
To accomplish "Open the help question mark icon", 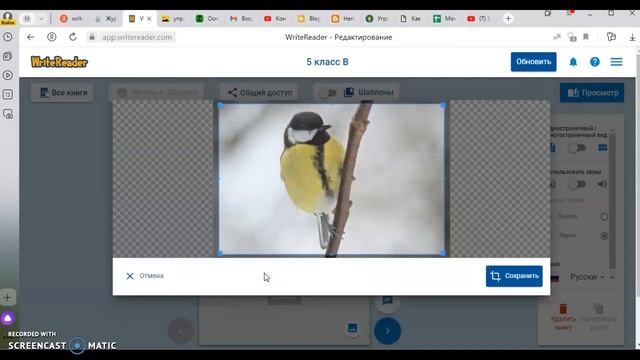I will pyautogui.click(x=595, y=62).
